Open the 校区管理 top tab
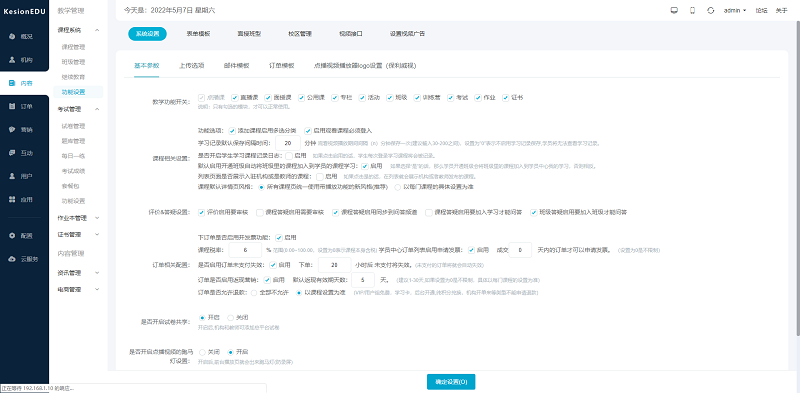 300,34
